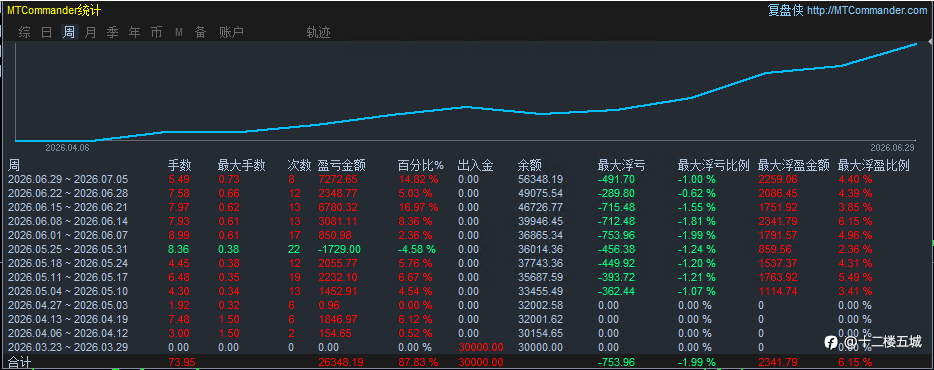Screen dimensions: 934x370
Task: Open the M tab
Action: pos(179,33)
